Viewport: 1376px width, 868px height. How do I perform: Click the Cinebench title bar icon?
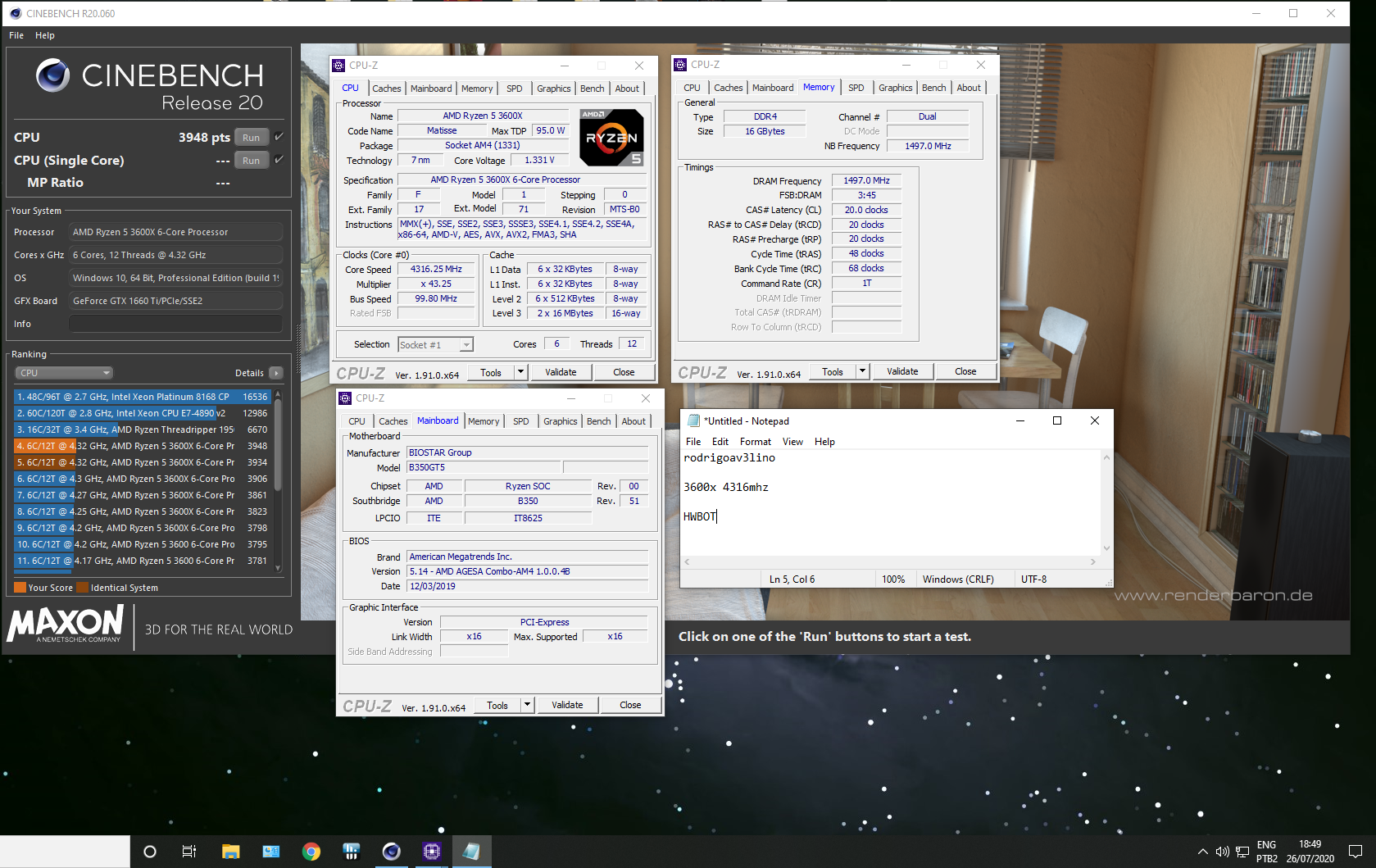click(x=15, y=13)
